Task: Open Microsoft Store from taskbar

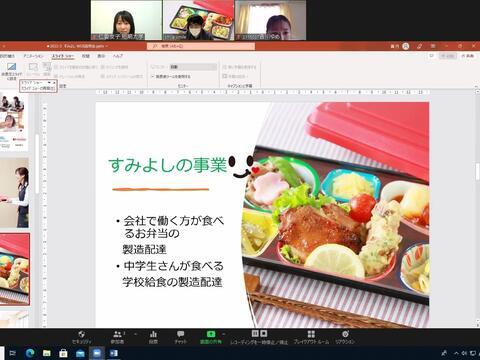Action: pyautogui.click(x=63, y=353)
